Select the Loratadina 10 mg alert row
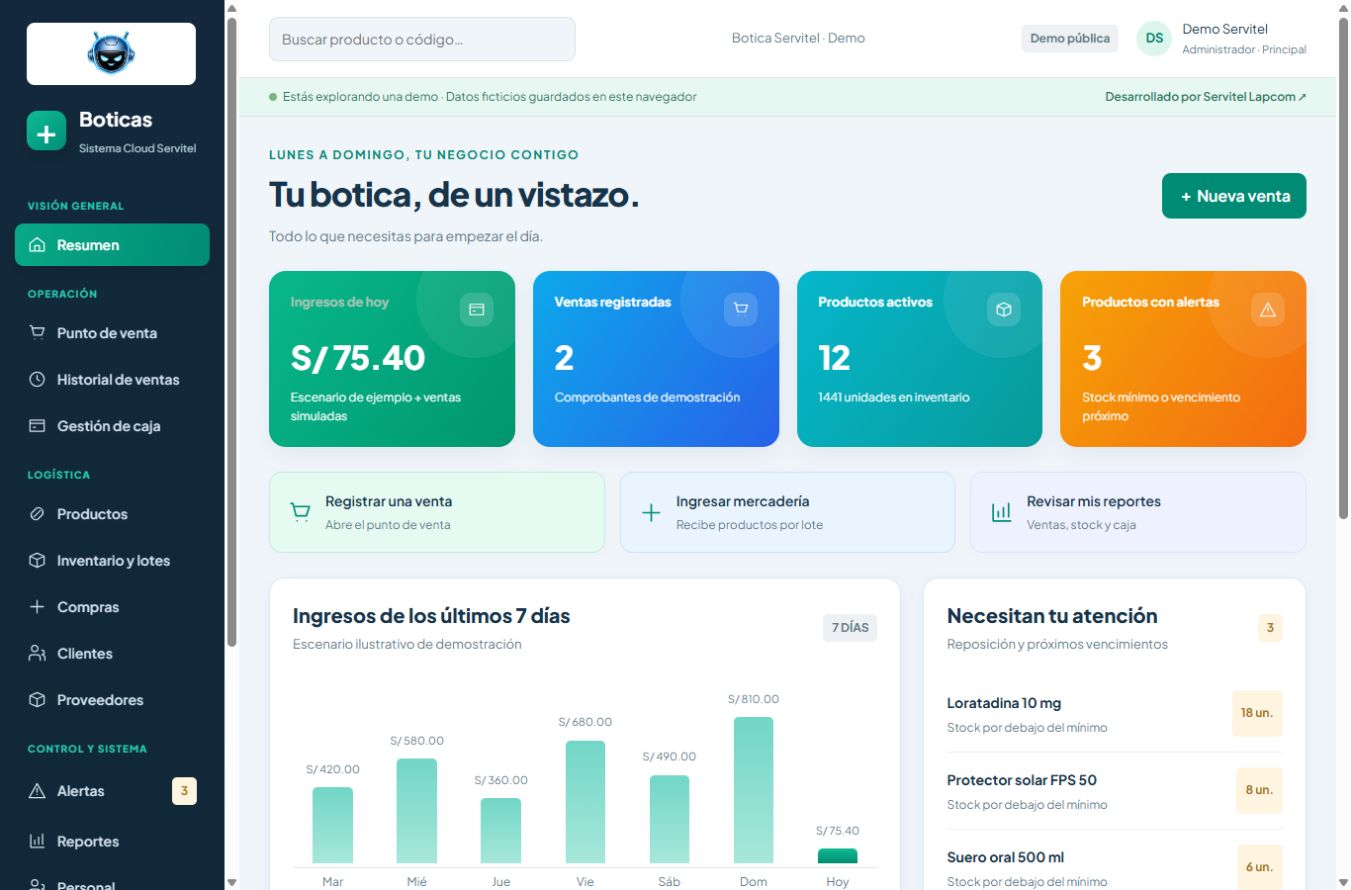1351x890 pixels. (x=1115, y=714)
